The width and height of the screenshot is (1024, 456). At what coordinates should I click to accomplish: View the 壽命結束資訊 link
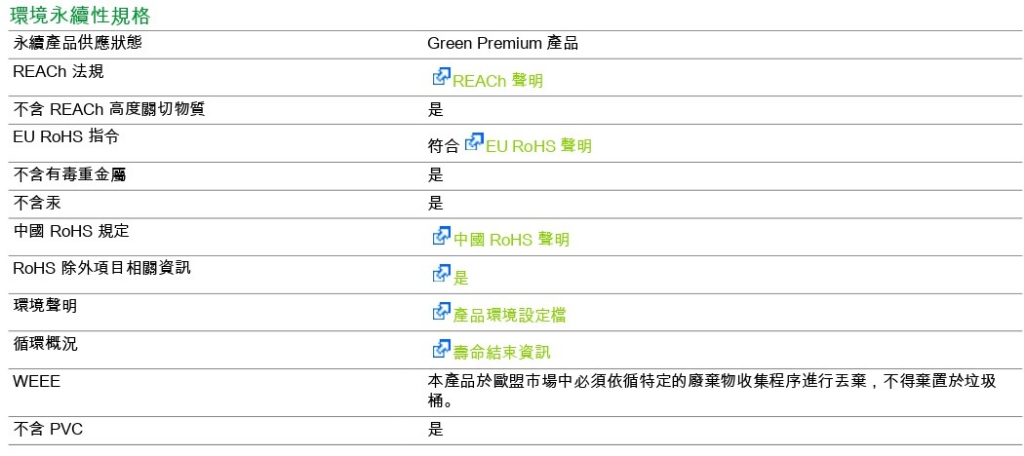(502, 353)
